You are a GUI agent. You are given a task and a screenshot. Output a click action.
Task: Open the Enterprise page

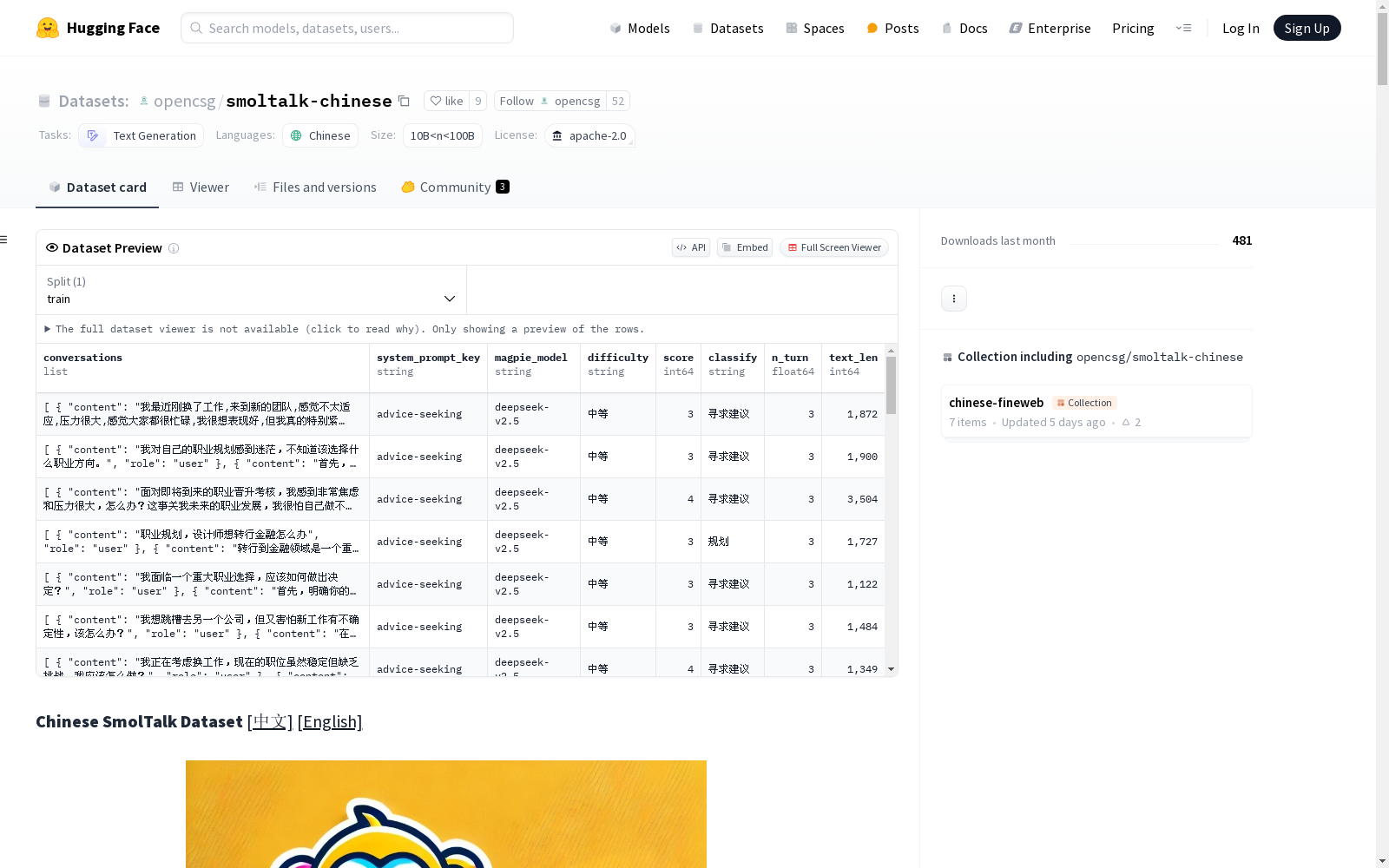click(1050, 28)
